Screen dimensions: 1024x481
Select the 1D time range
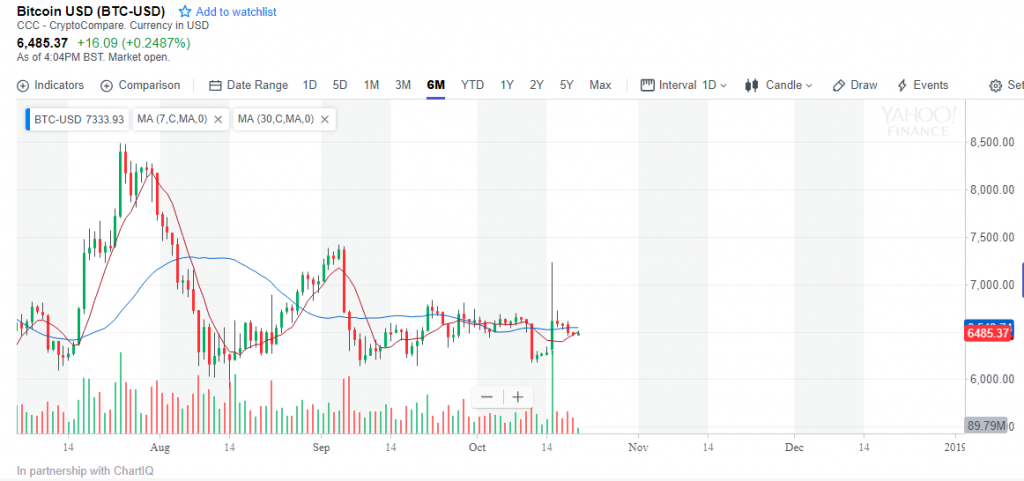coord(310,85)
